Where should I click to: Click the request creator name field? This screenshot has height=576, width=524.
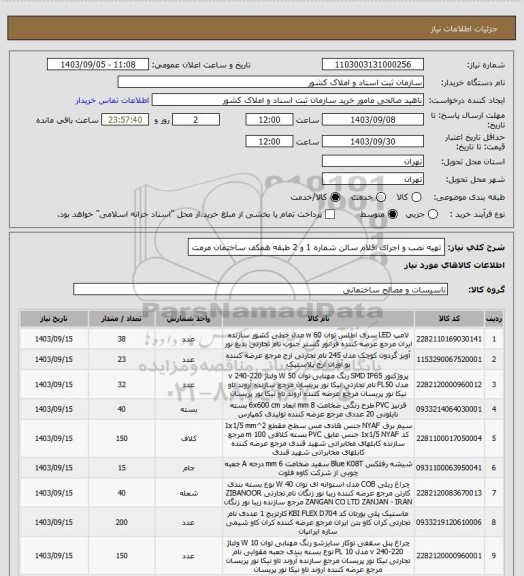(288, 100)
